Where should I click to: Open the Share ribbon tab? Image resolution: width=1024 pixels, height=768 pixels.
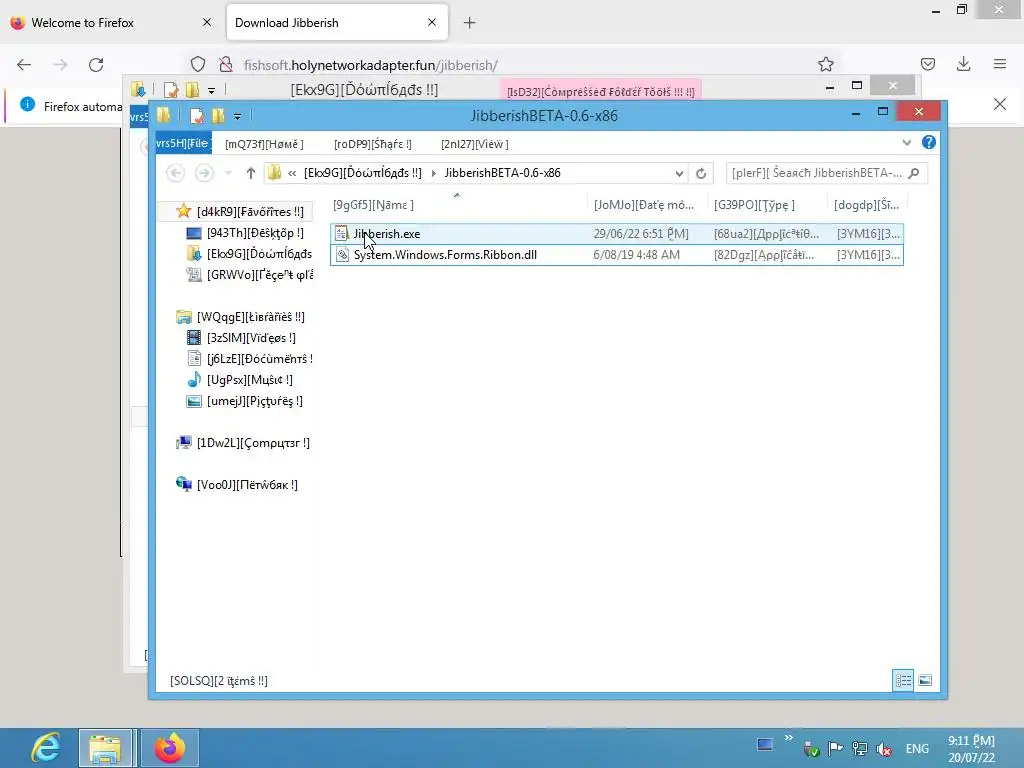[372, 144]
